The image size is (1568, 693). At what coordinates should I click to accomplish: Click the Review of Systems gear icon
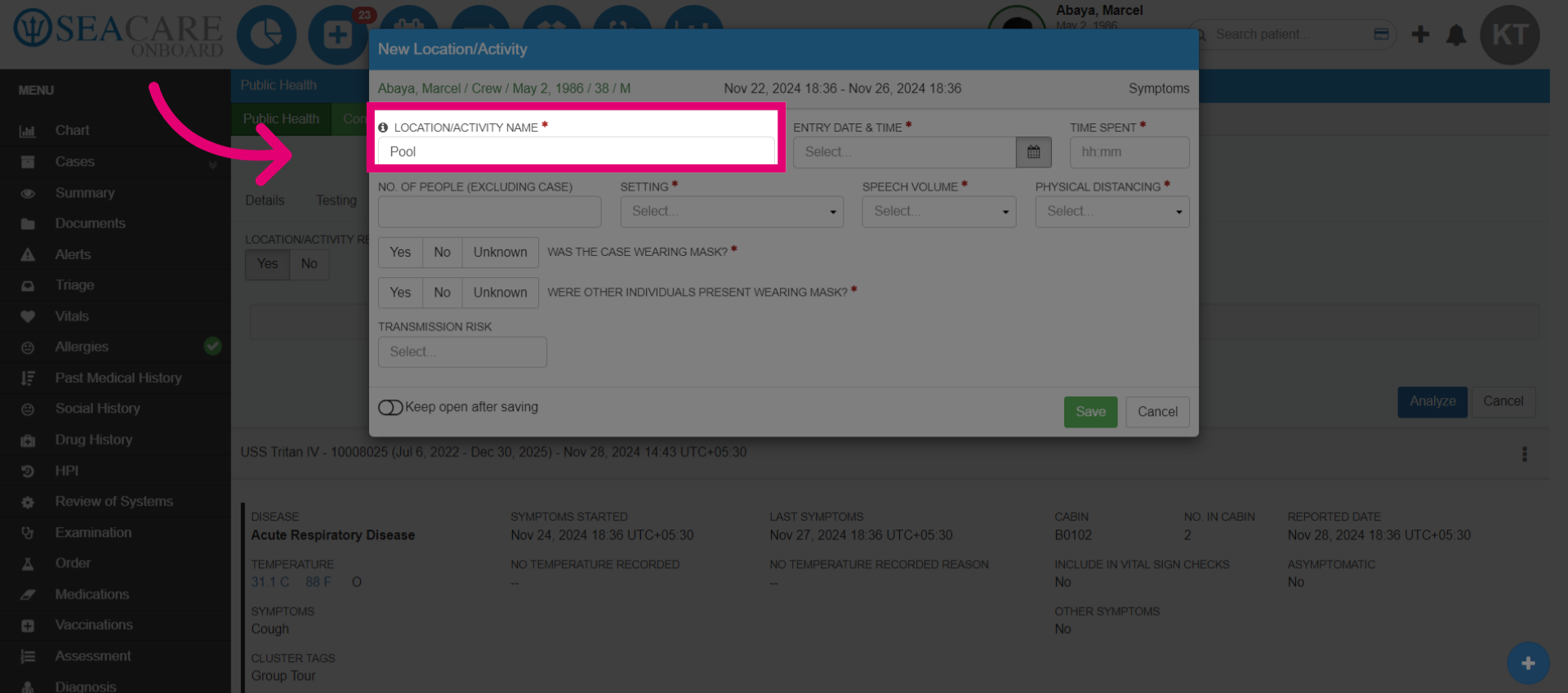pos(28,502)
